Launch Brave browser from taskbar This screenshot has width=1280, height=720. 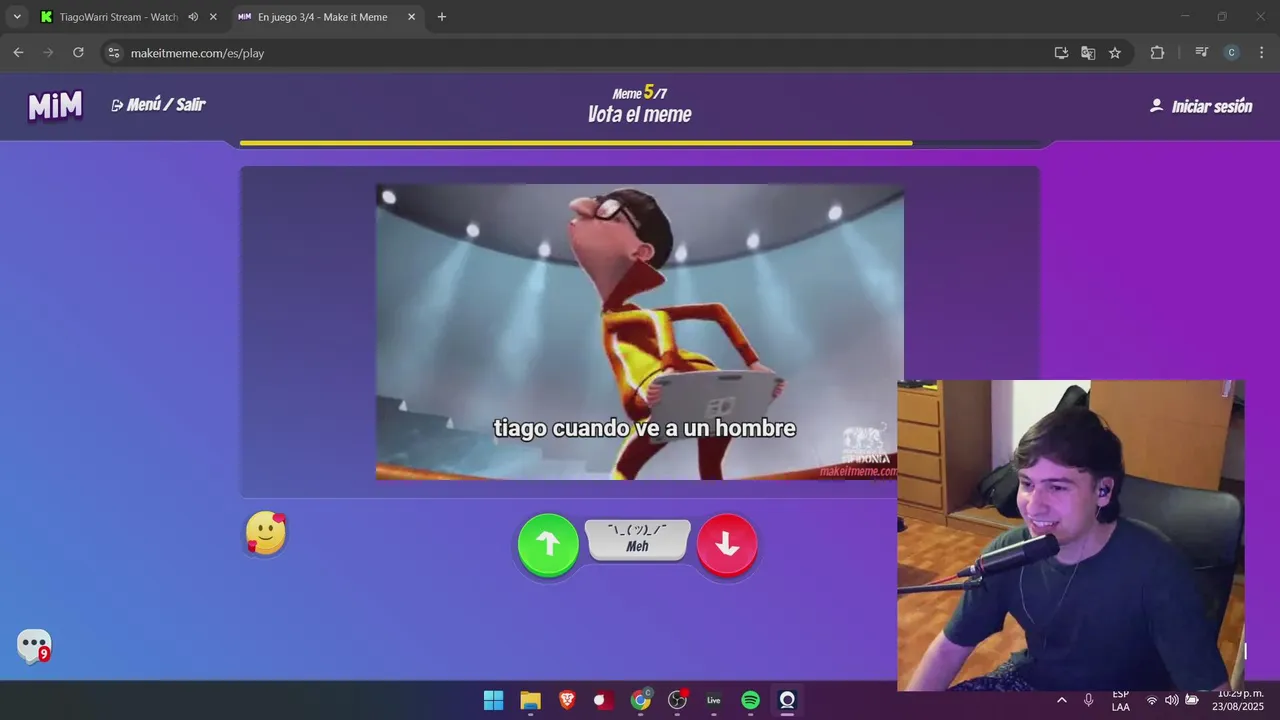567,700
